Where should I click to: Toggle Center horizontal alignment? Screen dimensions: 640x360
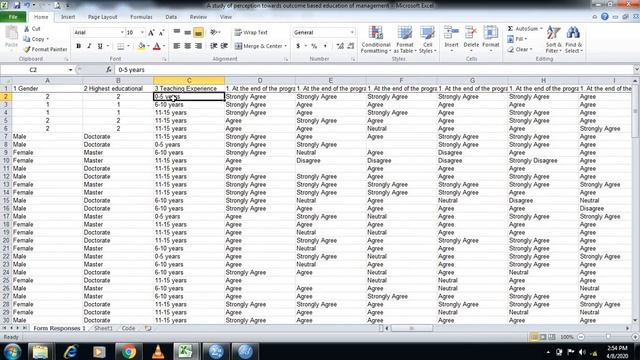pos(187,46)
